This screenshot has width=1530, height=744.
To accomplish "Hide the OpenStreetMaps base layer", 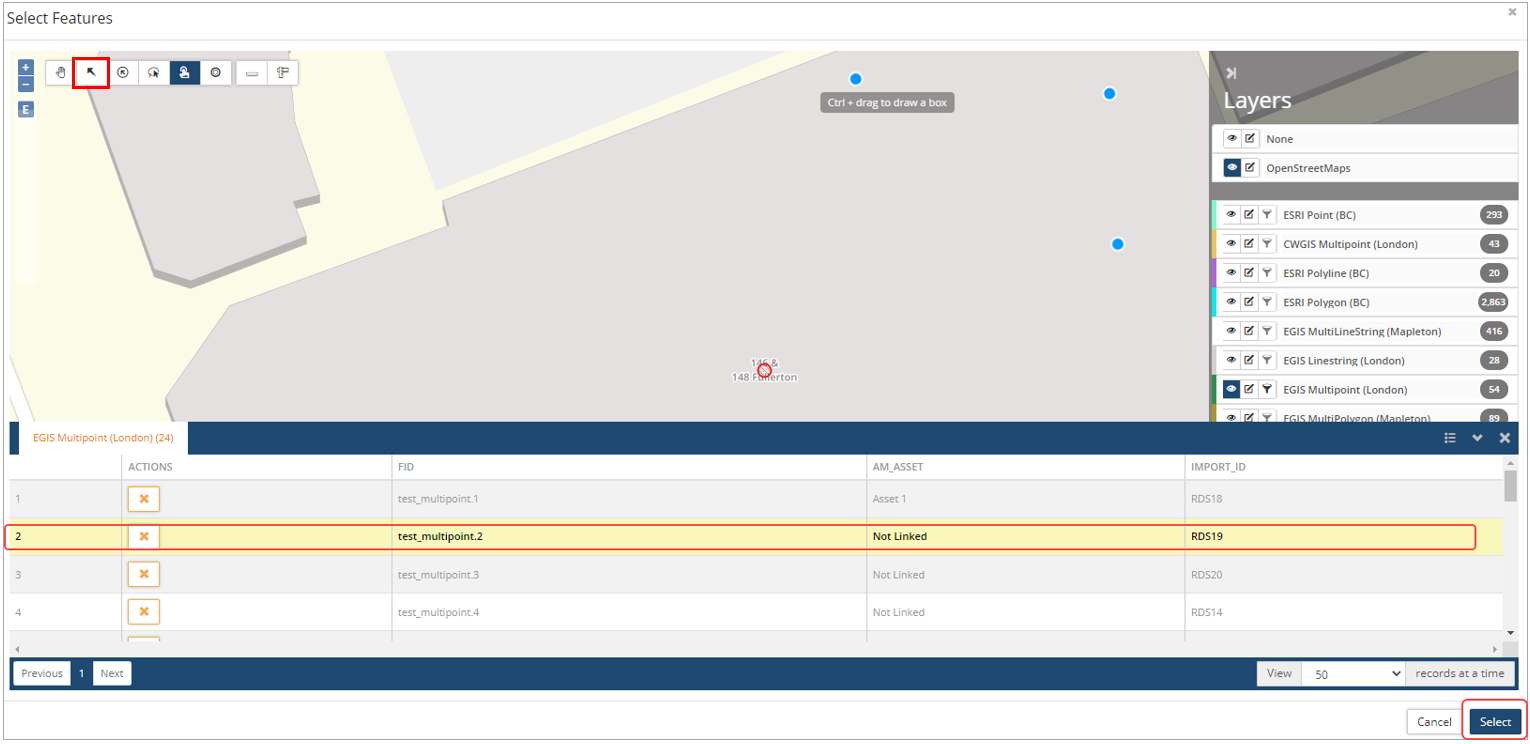I will coord(1232,168).
